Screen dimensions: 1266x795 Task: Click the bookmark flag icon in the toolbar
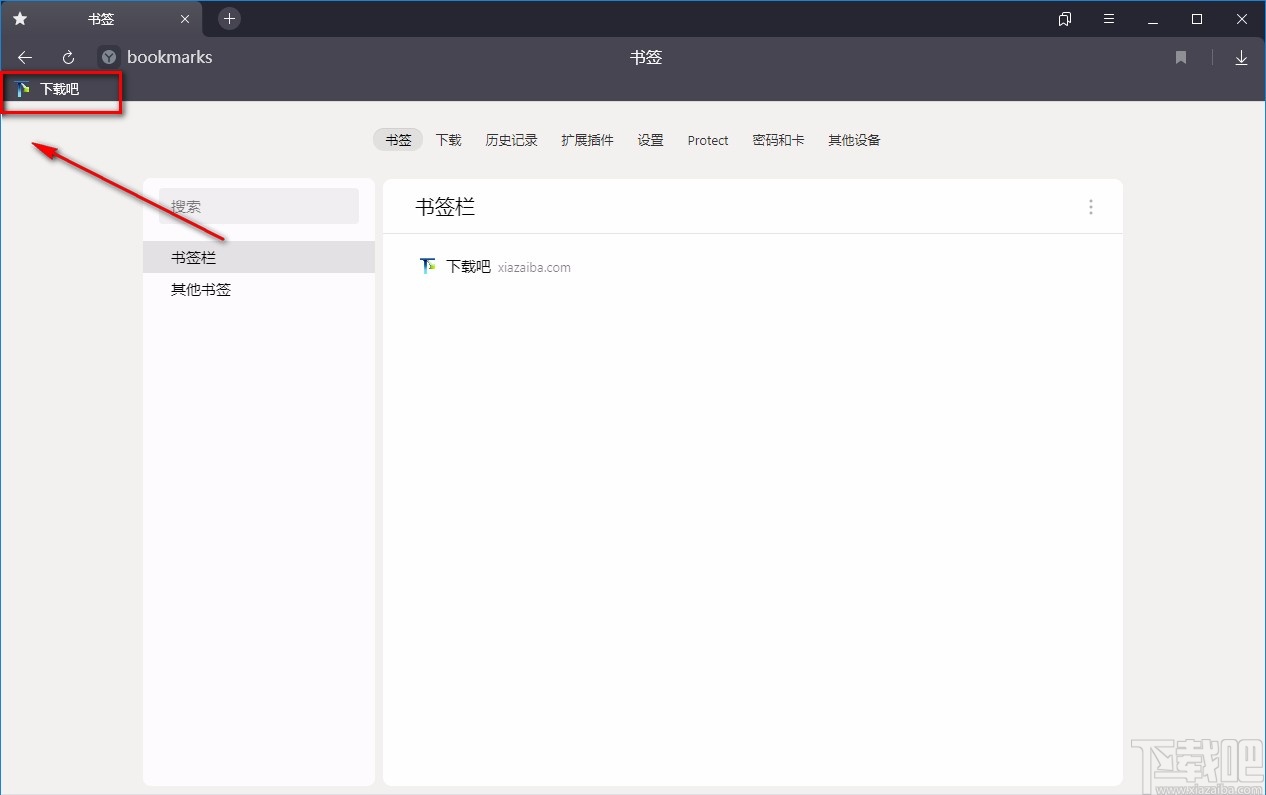[x=1180, y=57]
